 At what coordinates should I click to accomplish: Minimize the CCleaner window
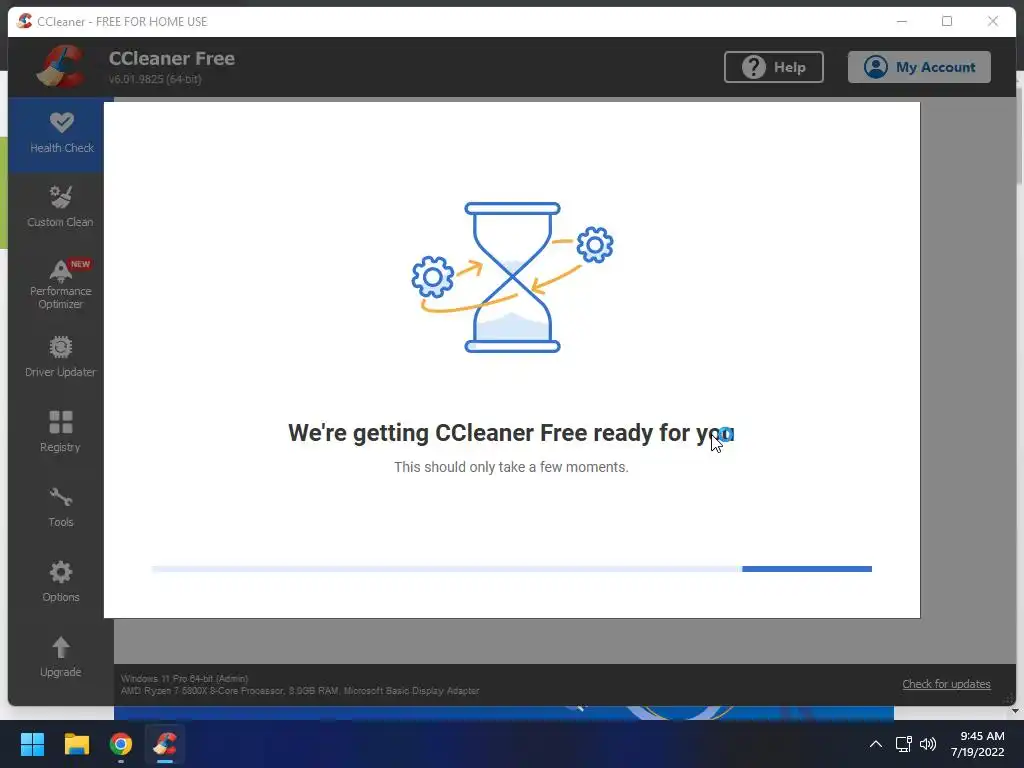coord(902,21)
